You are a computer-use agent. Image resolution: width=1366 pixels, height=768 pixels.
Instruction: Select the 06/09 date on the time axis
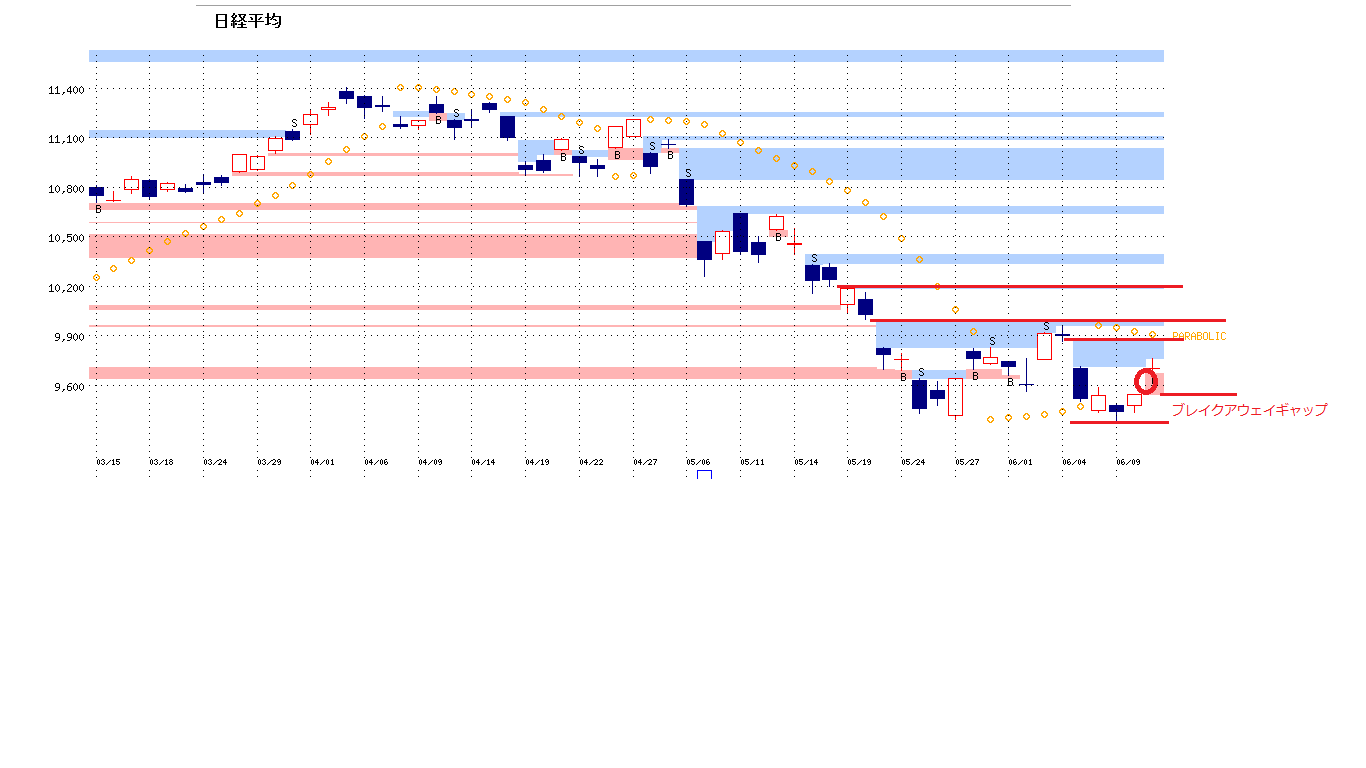[x=1128, y=462]
